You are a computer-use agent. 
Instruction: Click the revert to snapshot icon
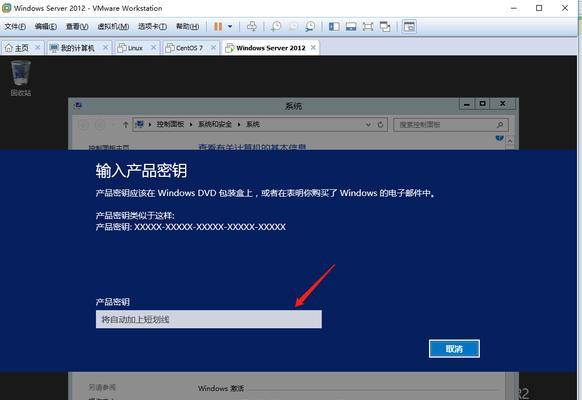coord(293,26)
